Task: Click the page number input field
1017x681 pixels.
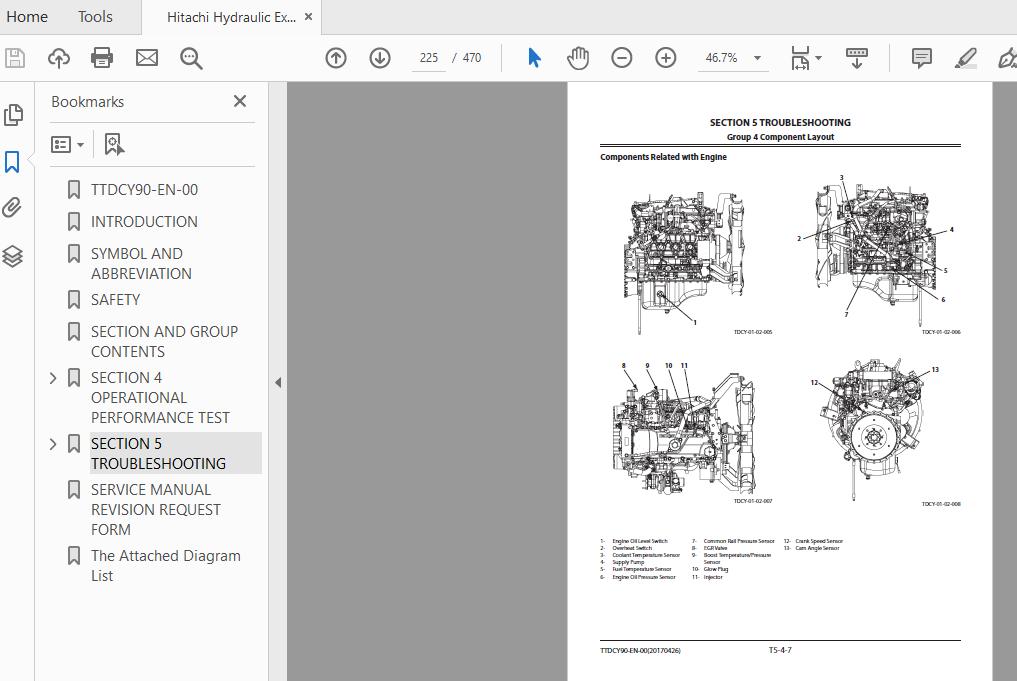Action: 429,58
